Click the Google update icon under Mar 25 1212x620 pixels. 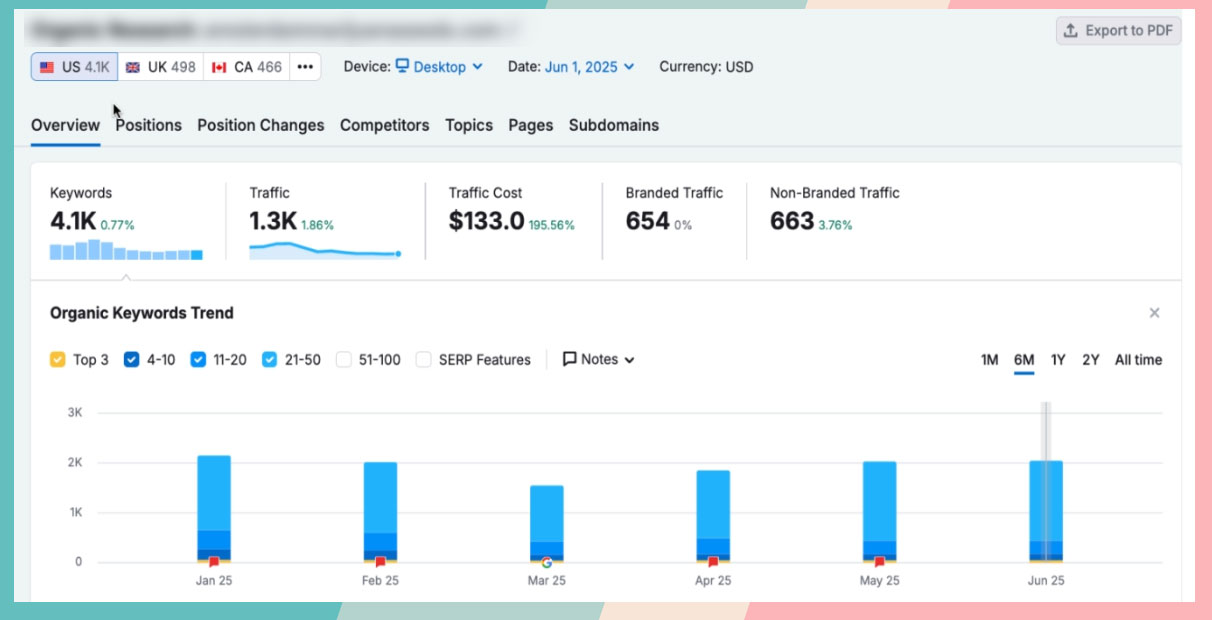coord(547,562)
